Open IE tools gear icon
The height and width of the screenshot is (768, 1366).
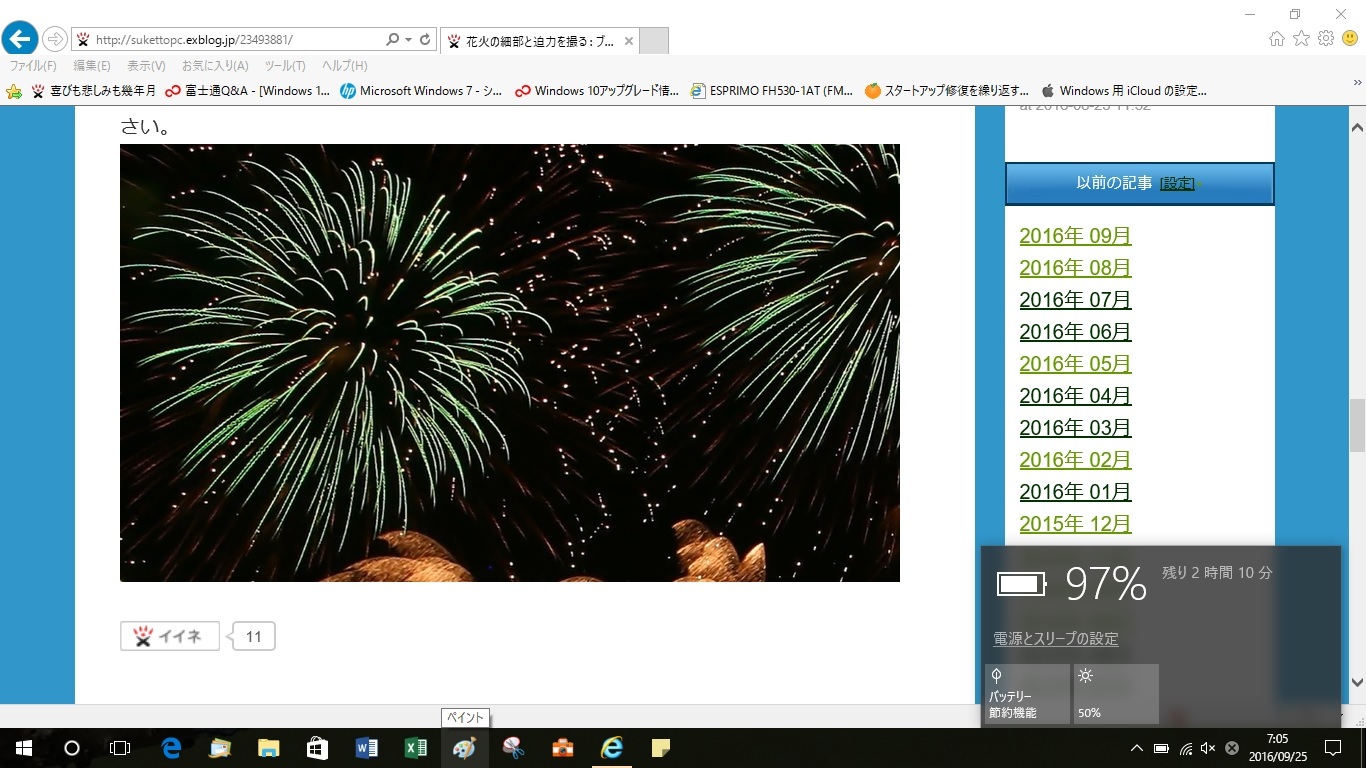[x=1326, y=39]
